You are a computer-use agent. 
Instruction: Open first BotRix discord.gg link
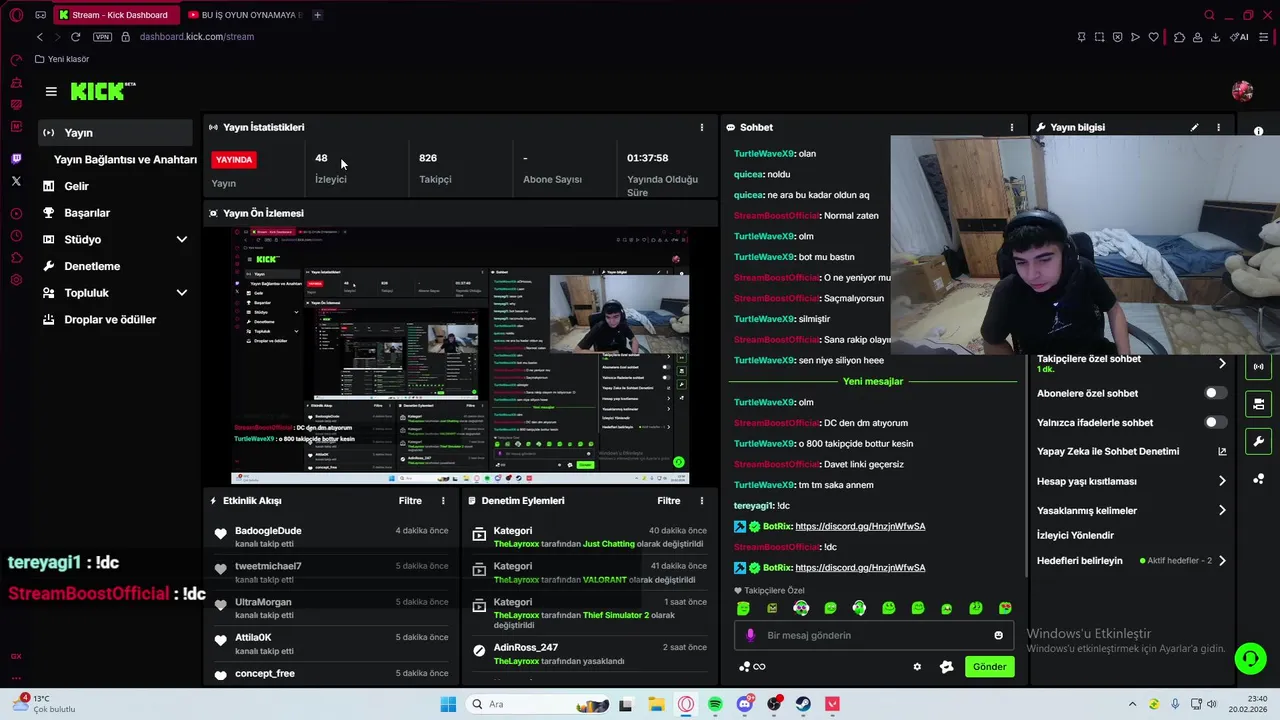(860, 526)
